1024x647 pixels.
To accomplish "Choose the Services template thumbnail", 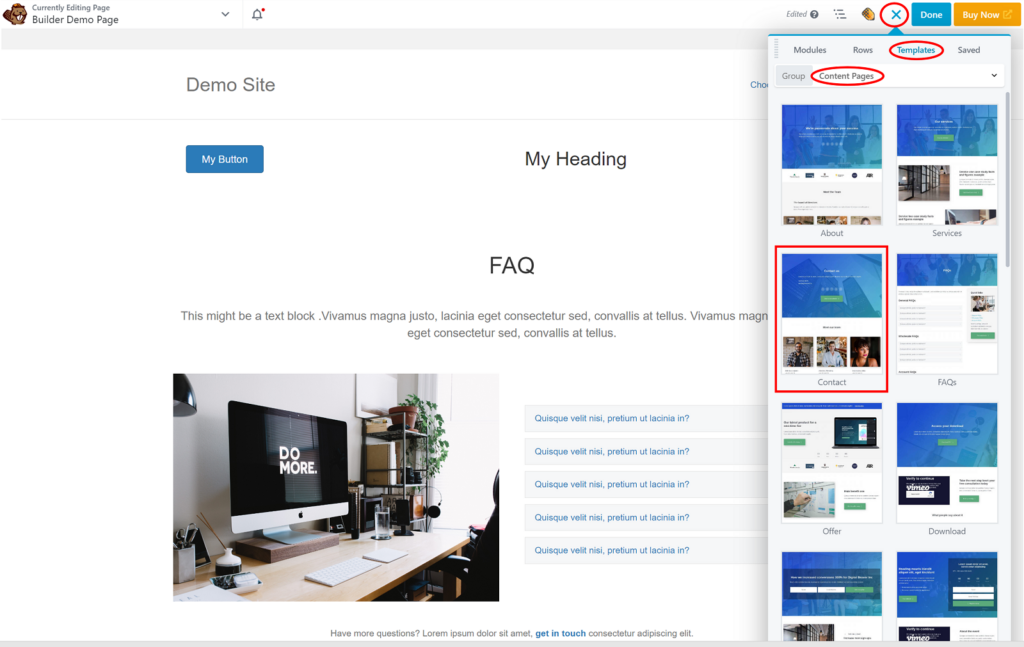I will pyautogui.click(x=947, y=165).
